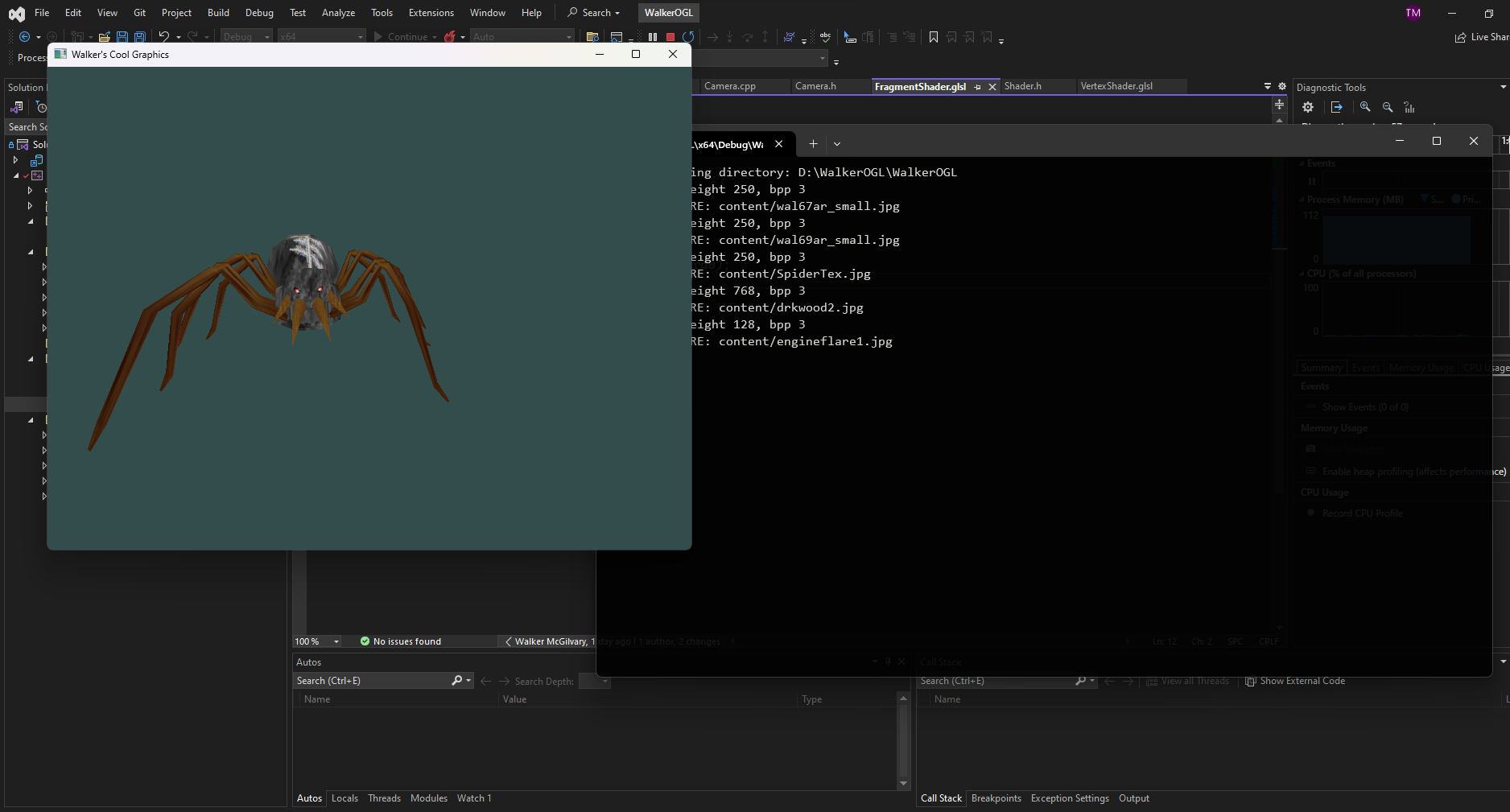The image size is (1510, 812).
Task: Click the Continue button
Action: (401, 37)
